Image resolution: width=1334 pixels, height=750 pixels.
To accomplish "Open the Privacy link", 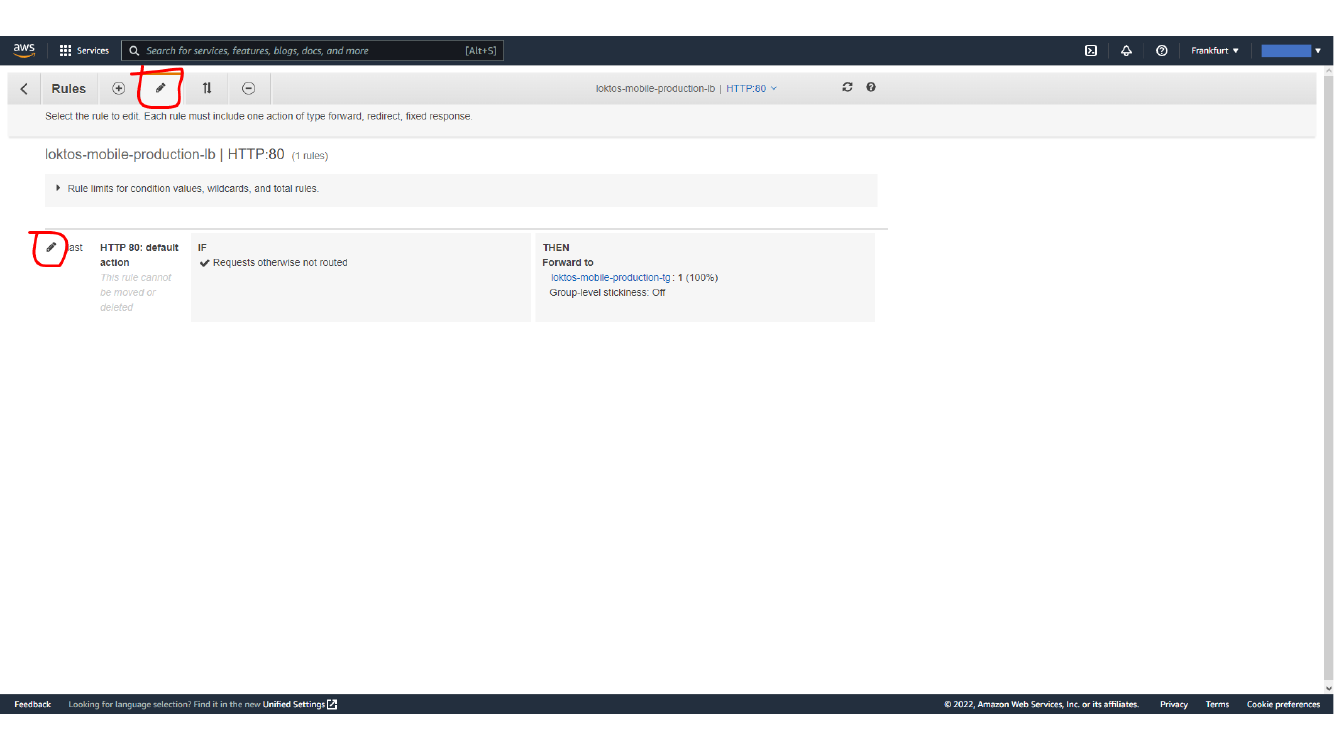I will (x=1174, y=704).
